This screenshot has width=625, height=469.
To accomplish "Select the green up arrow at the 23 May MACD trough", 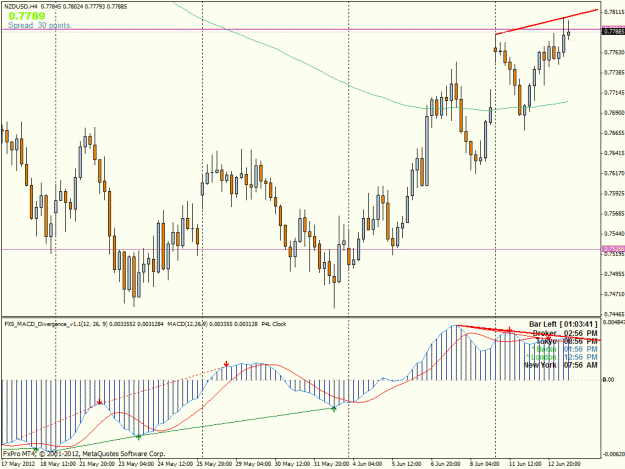I will 139,437.
